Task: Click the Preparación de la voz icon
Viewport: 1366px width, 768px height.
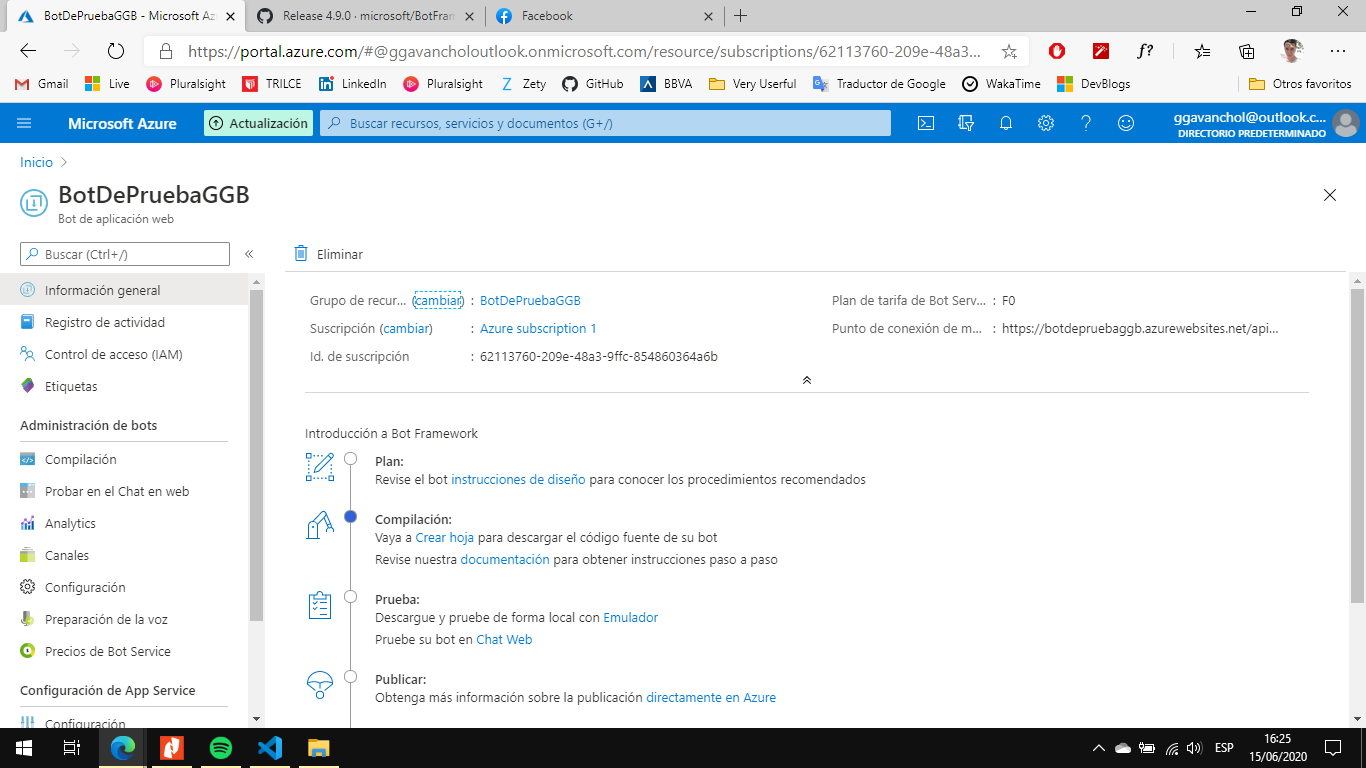Action: (x=27, y=619)
